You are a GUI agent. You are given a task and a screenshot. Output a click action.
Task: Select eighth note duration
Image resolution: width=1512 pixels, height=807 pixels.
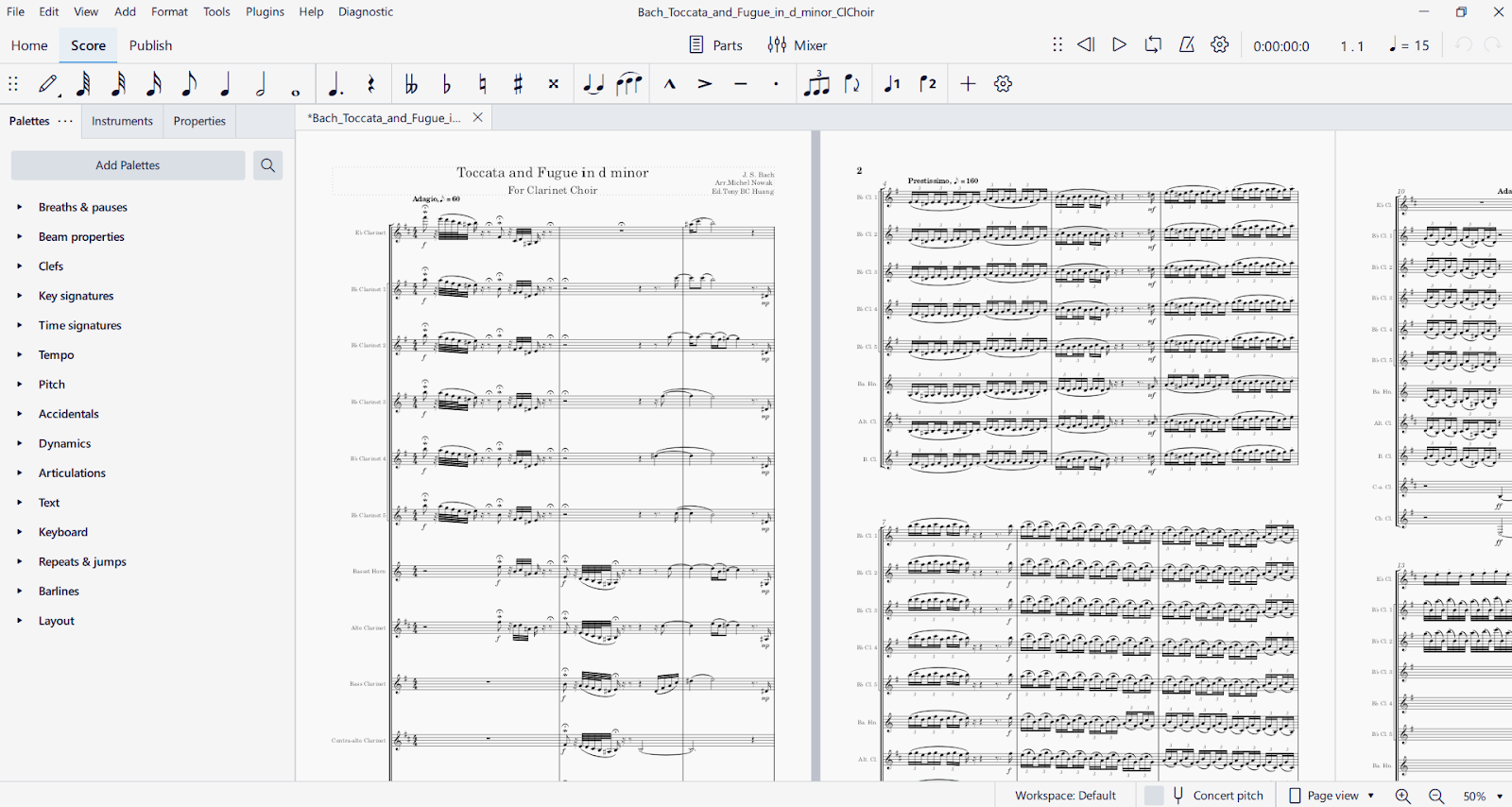[x=188, y=84]
